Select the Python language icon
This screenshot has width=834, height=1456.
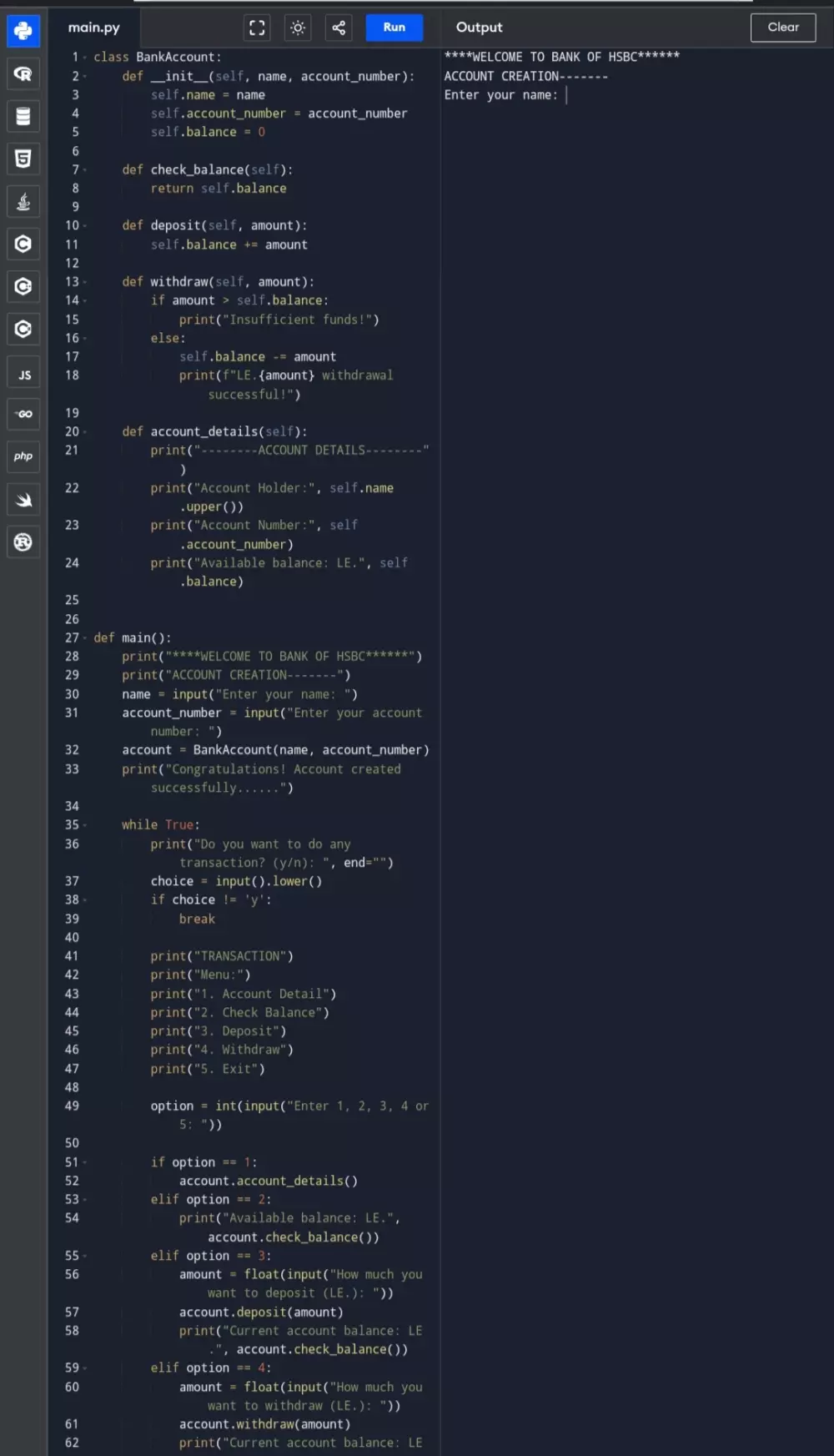click(23, 31)
